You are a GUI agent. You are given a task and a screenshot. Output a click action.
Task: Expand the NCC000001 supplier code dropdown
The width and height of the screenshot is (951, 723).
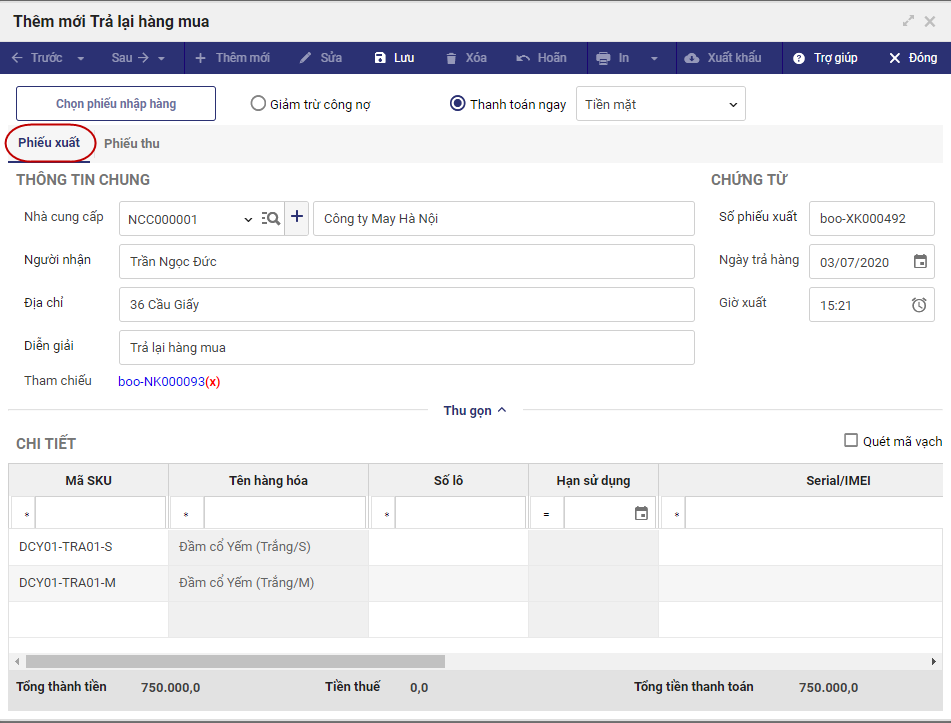pyautogui.click(x=248, y=219)
